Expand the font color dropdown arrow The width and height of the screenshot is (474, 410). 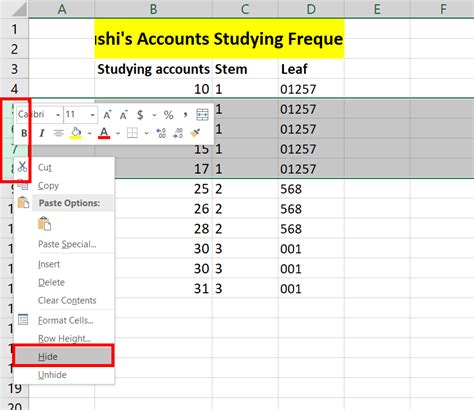coord(118,133)
